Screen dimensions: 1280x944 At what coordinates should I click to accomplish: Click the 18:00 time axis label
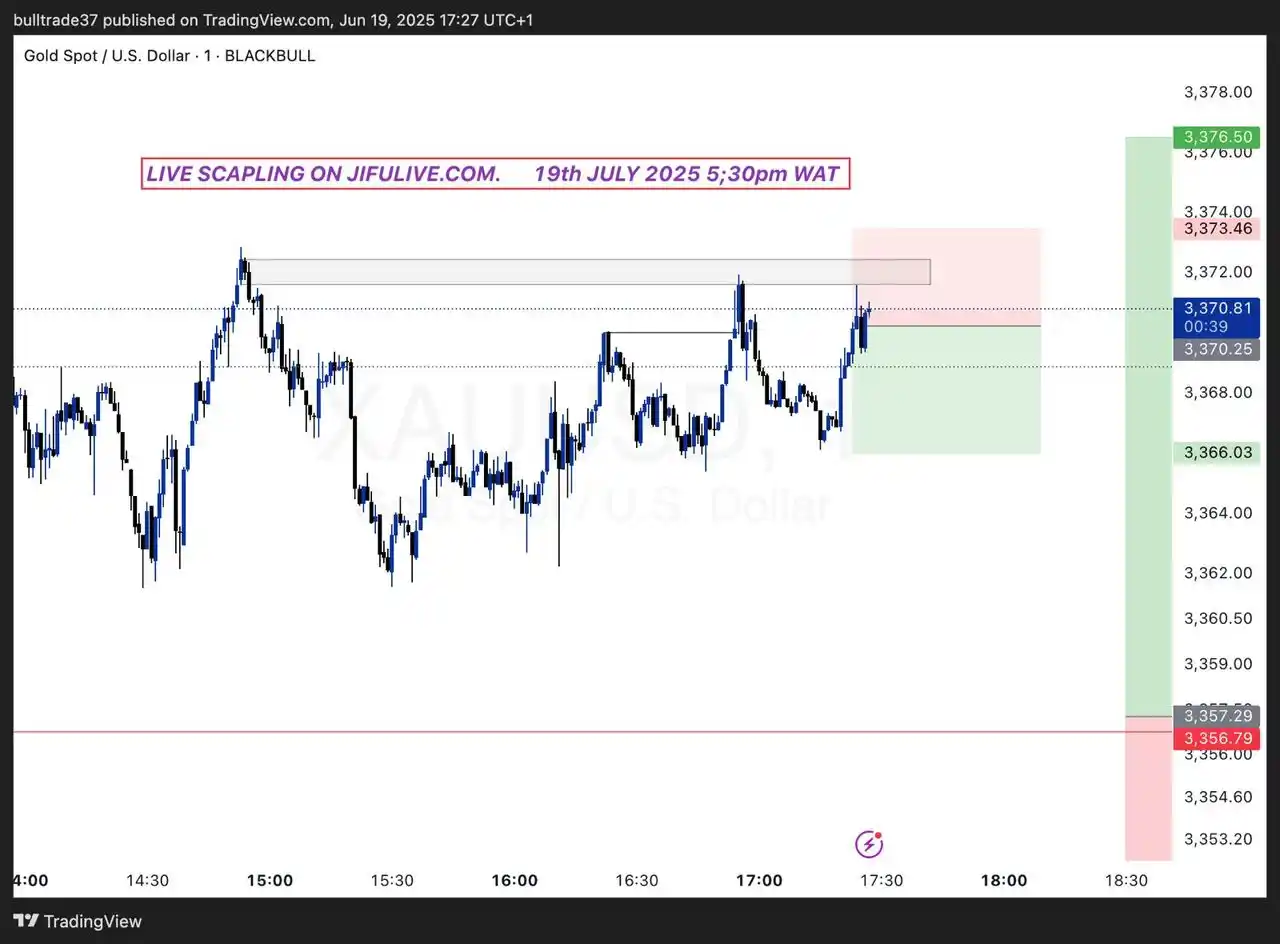pos(1004,881)
